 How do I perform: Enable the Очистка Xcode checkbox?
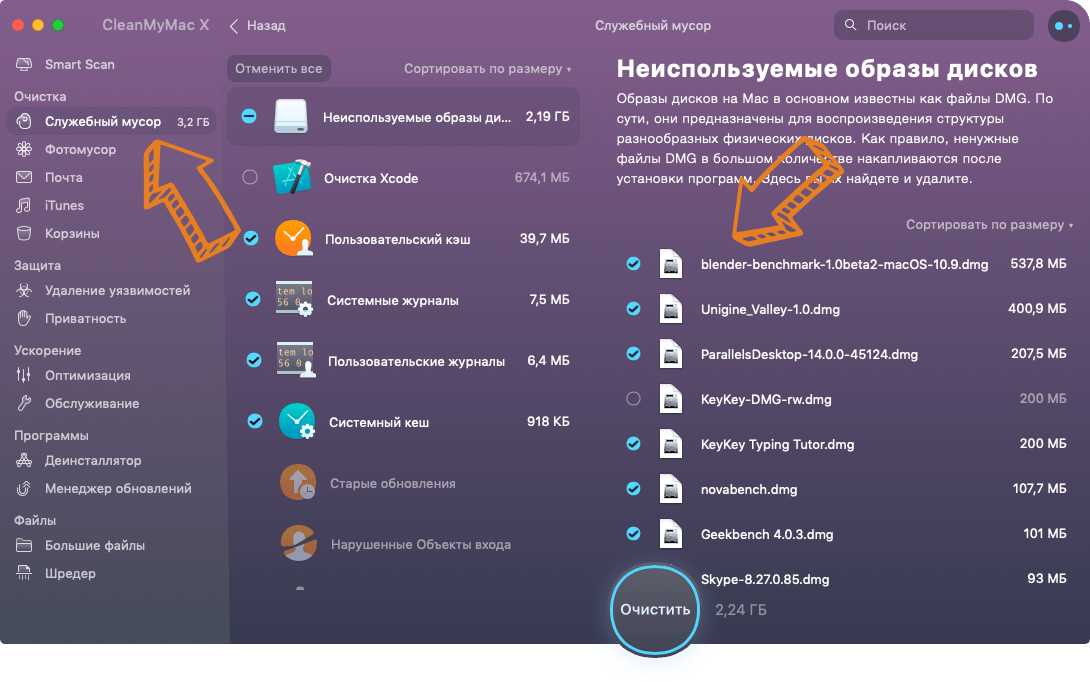tap(250, 177)
